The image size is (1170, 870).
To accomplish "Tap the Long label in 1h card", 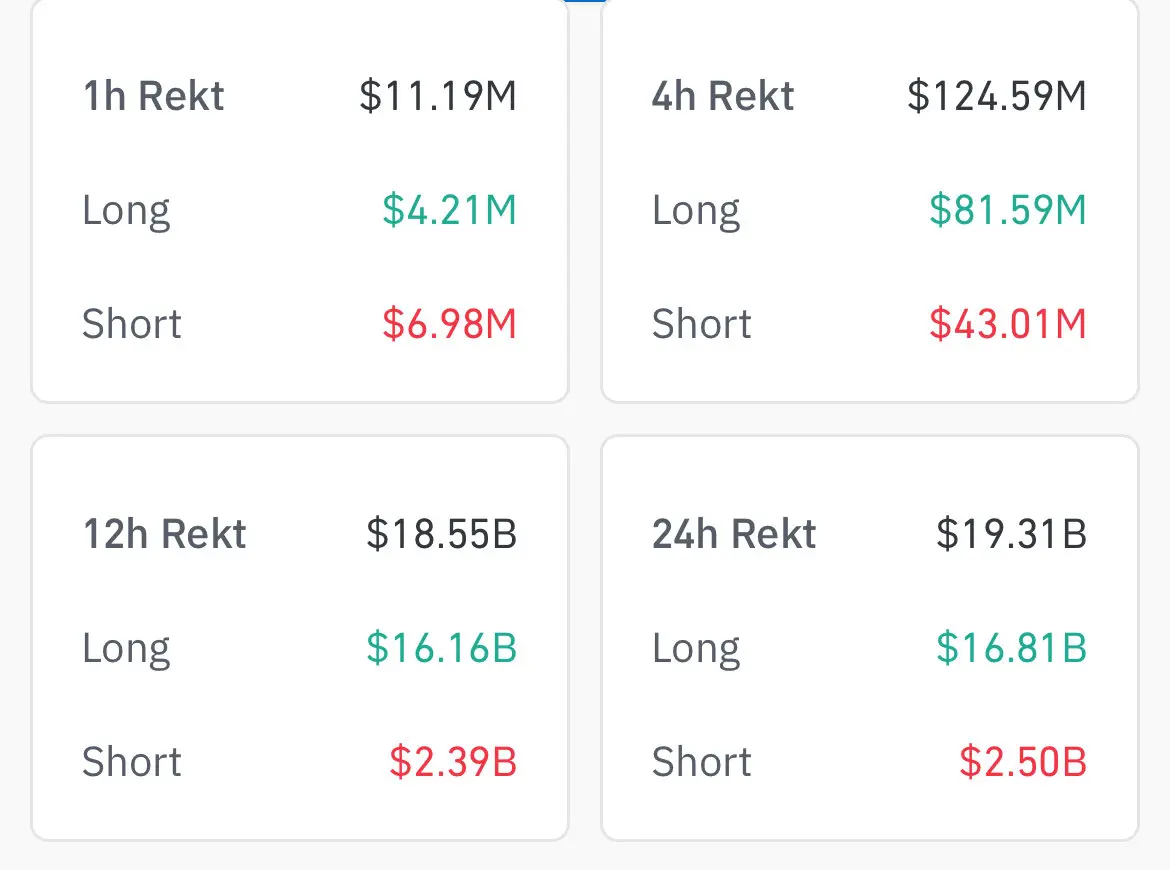I will click(x=126, y=211).
